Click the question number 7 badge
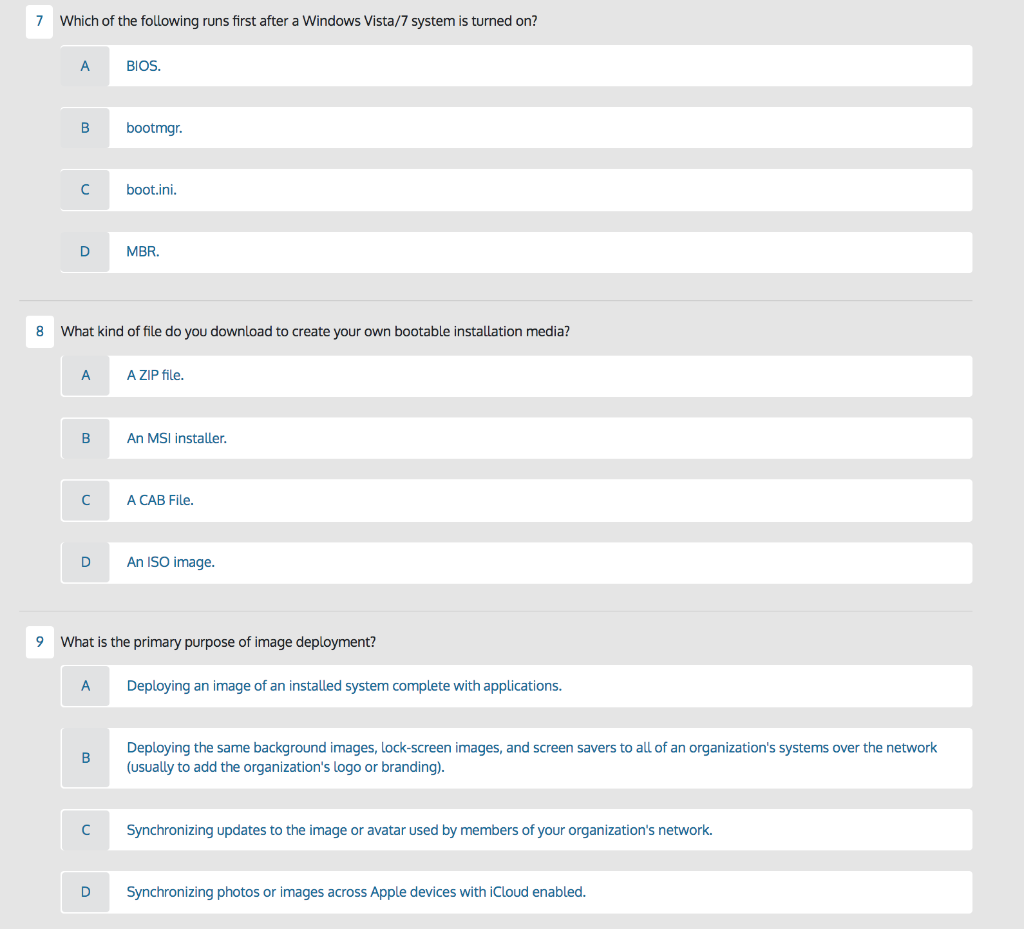The width and height of the screenshot is (1024, 929). pos(39,21)
